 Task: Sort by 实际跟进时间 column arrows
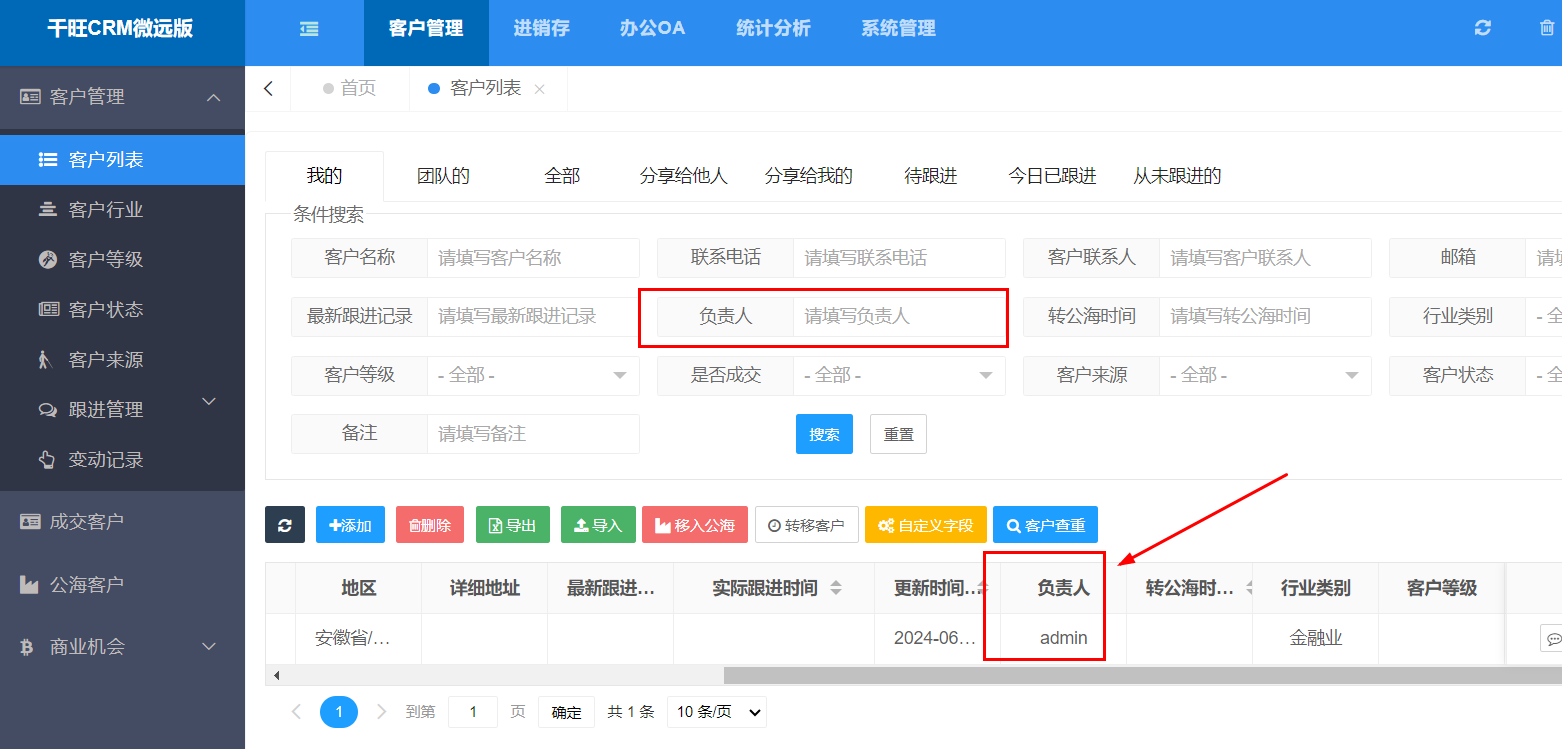(x=836, y=588)
